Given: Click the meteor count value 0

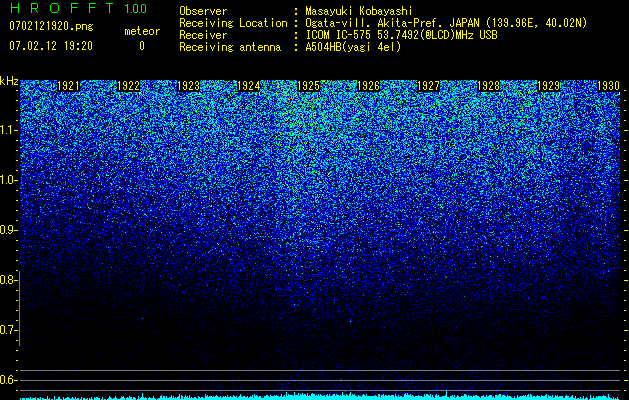Looking at the screenshot, I should pos(142,46).
